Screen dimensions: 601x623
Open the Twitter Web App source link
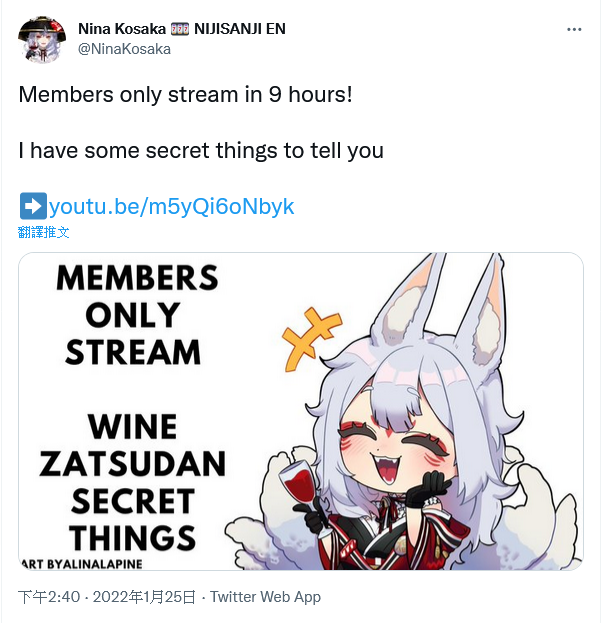click(265, 597)
